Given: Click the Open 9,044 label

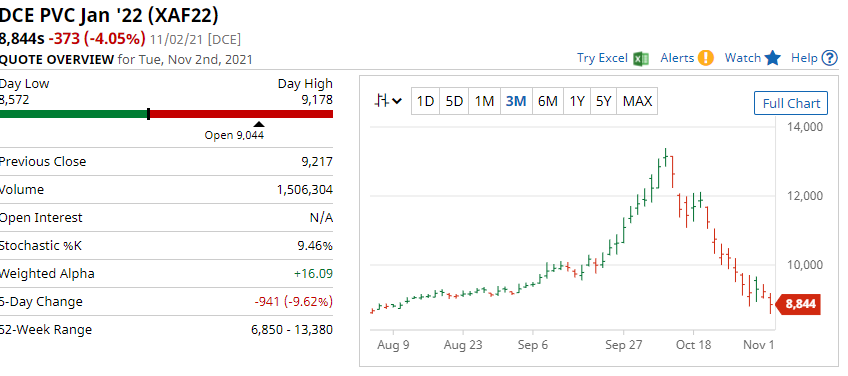Looking at the screenshot, I should tap(234, 135).
